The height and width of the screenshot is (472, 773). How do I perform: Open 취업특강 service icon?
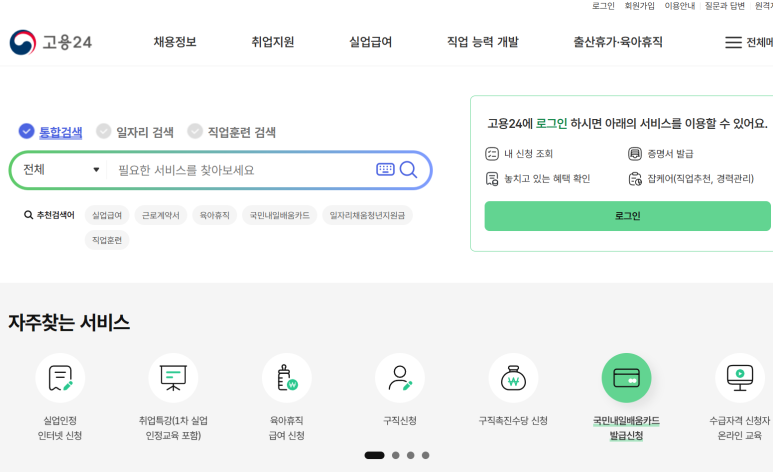173,378
